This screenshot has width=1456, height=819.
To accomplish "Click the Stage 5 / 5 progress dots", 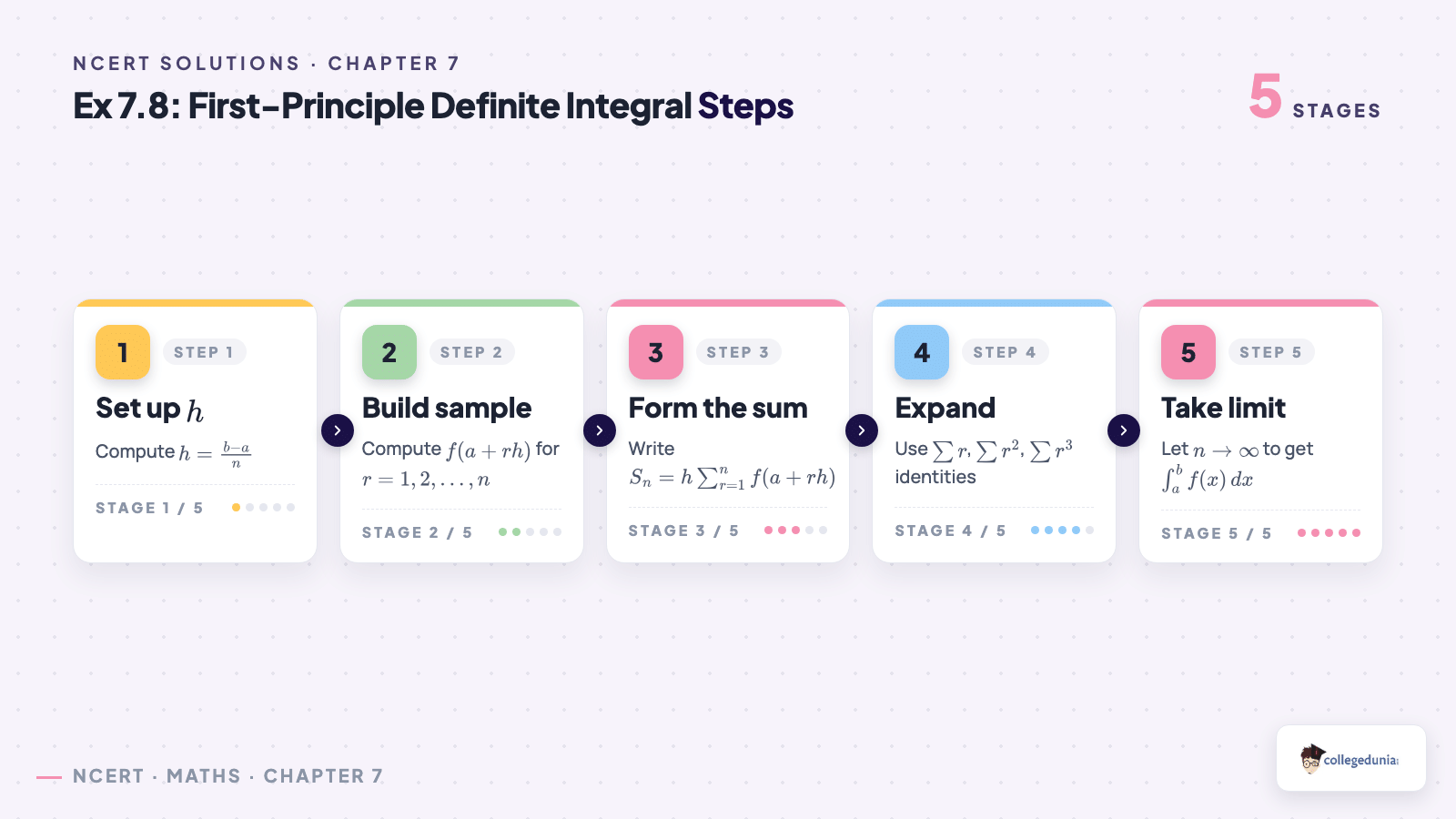I will tap(1330, 532).
